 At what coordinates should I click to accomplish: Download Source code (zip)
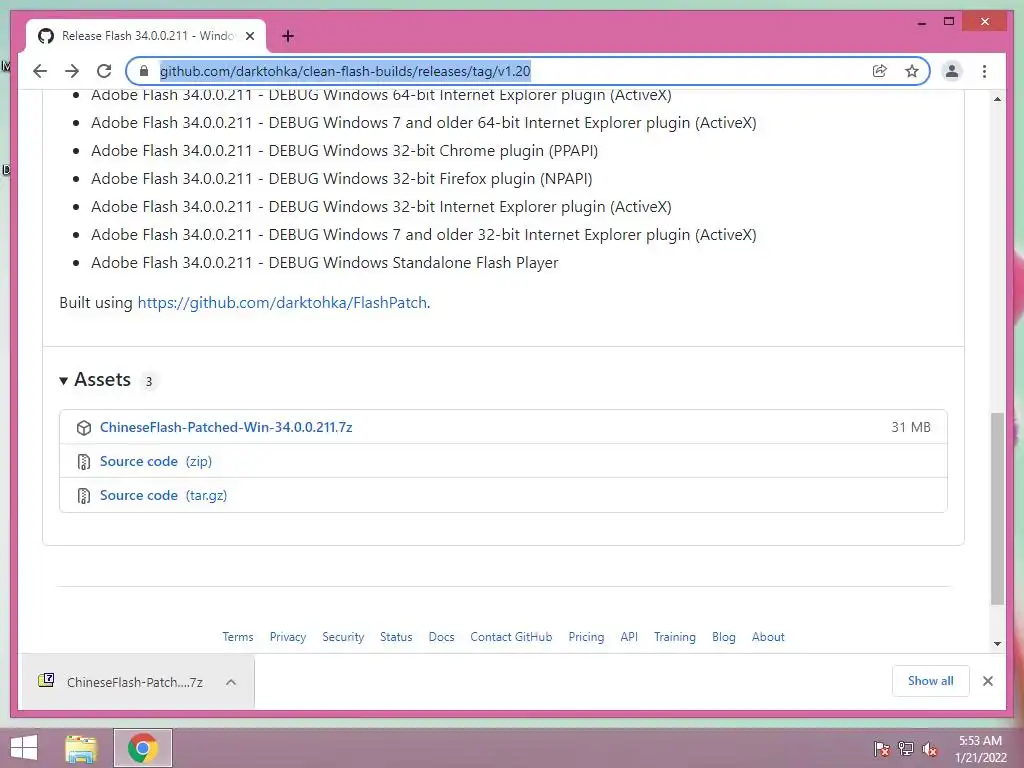tap(155, 461)
